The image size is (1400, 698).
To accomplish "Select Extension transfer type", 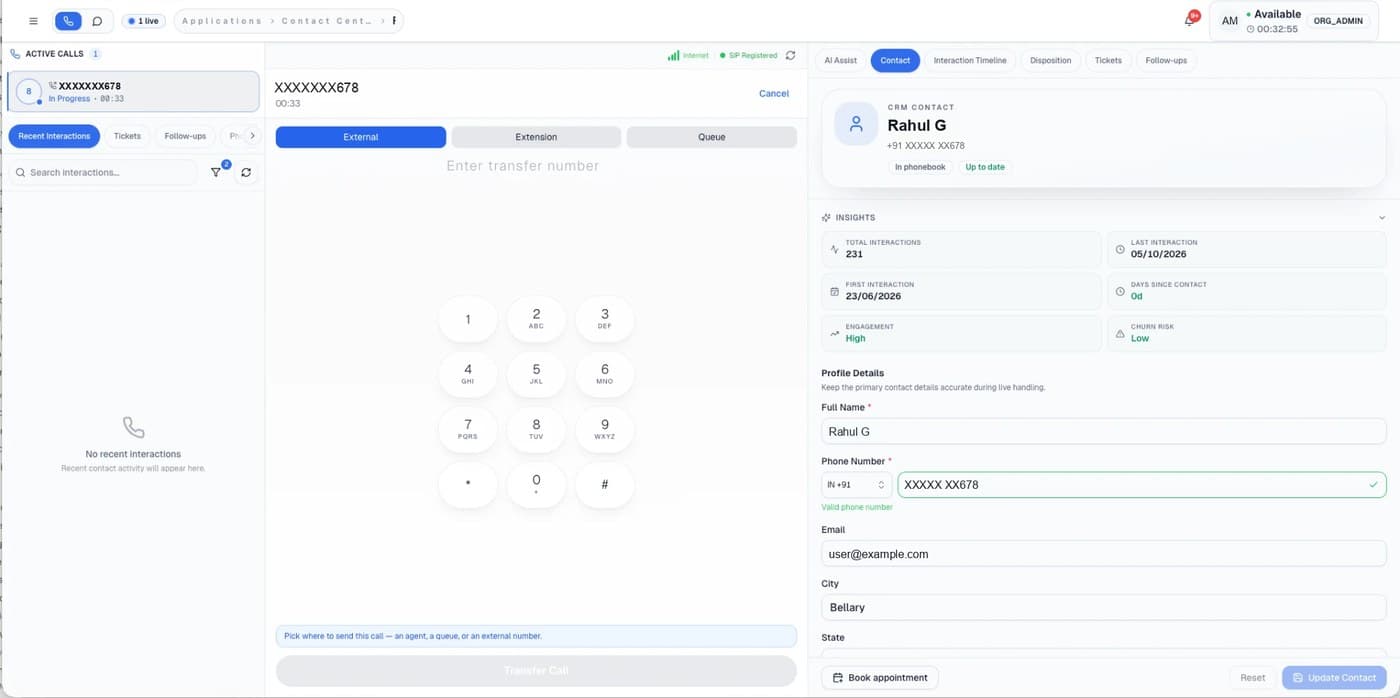I will [536, 137].
